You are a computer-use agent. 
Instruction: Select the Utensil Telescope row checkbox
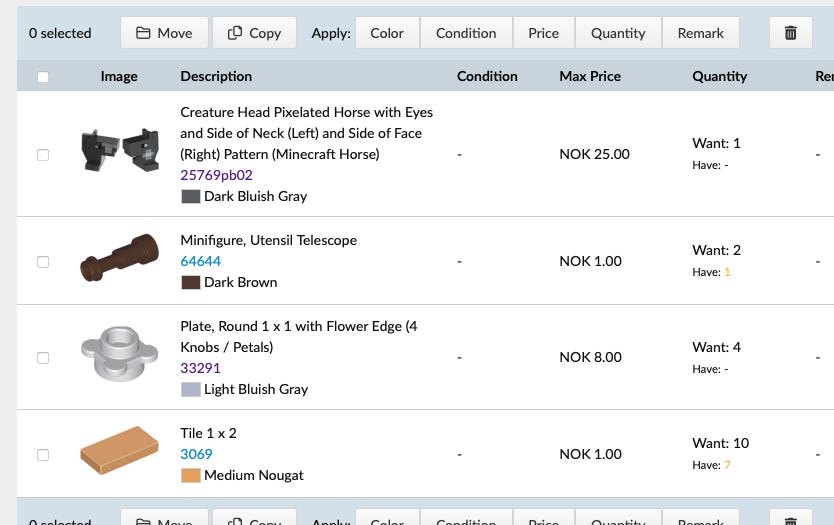(43, 262)
